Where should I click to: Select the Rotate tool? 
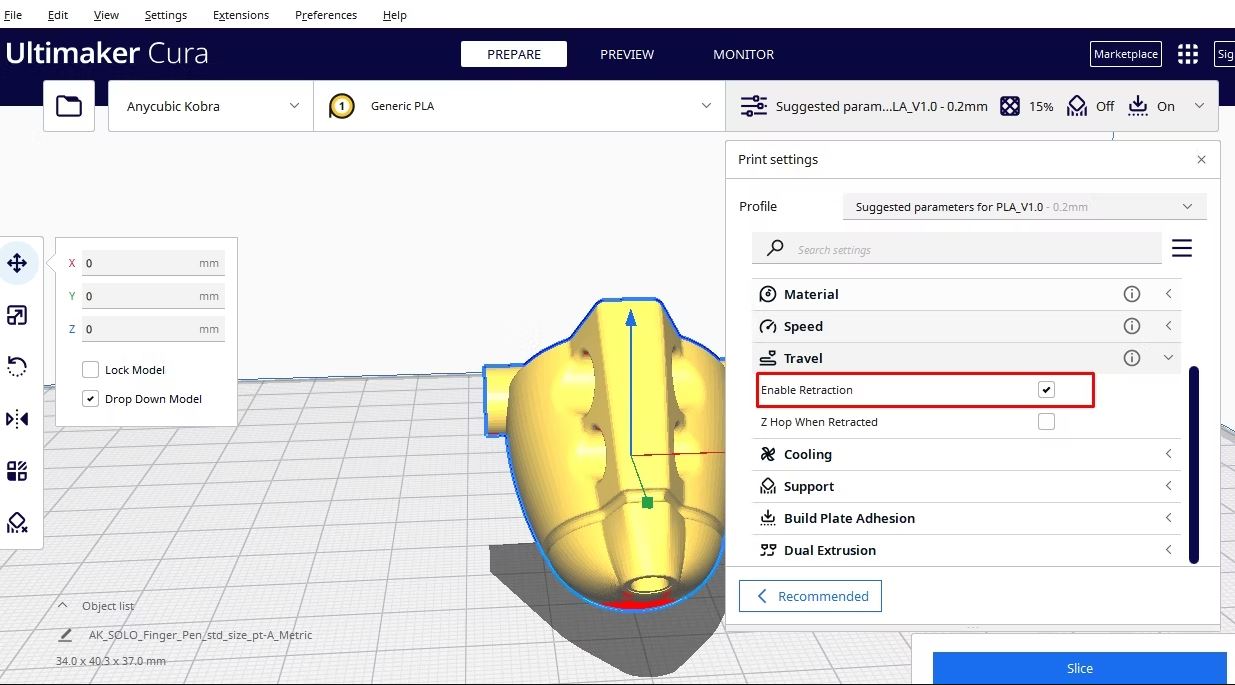[x=17, y=367]
